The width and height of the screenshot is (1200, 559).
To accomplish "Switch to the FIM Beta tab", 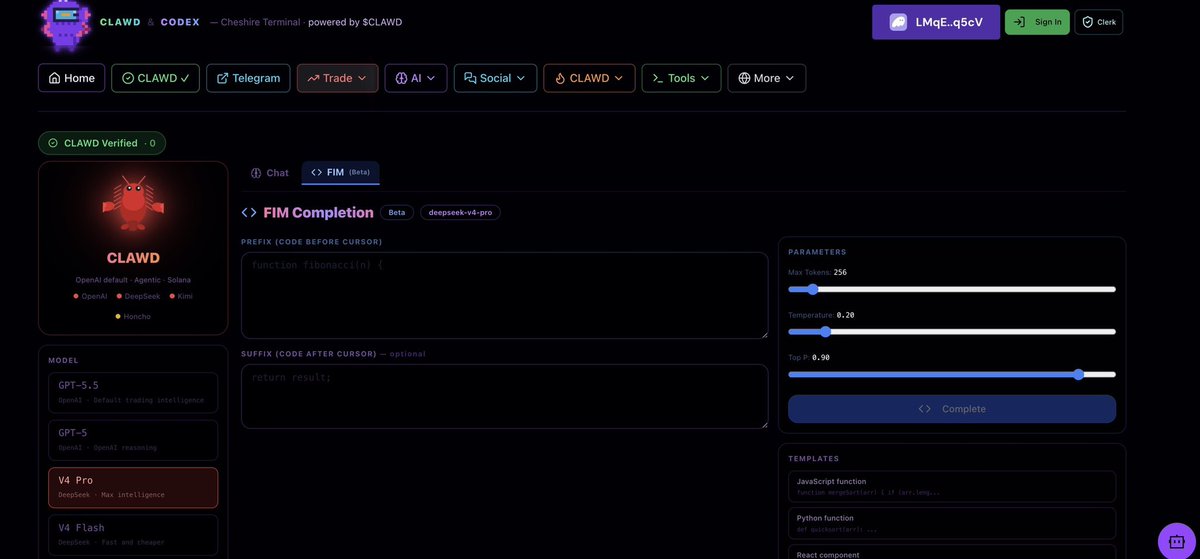I will [x=340, y=173].
